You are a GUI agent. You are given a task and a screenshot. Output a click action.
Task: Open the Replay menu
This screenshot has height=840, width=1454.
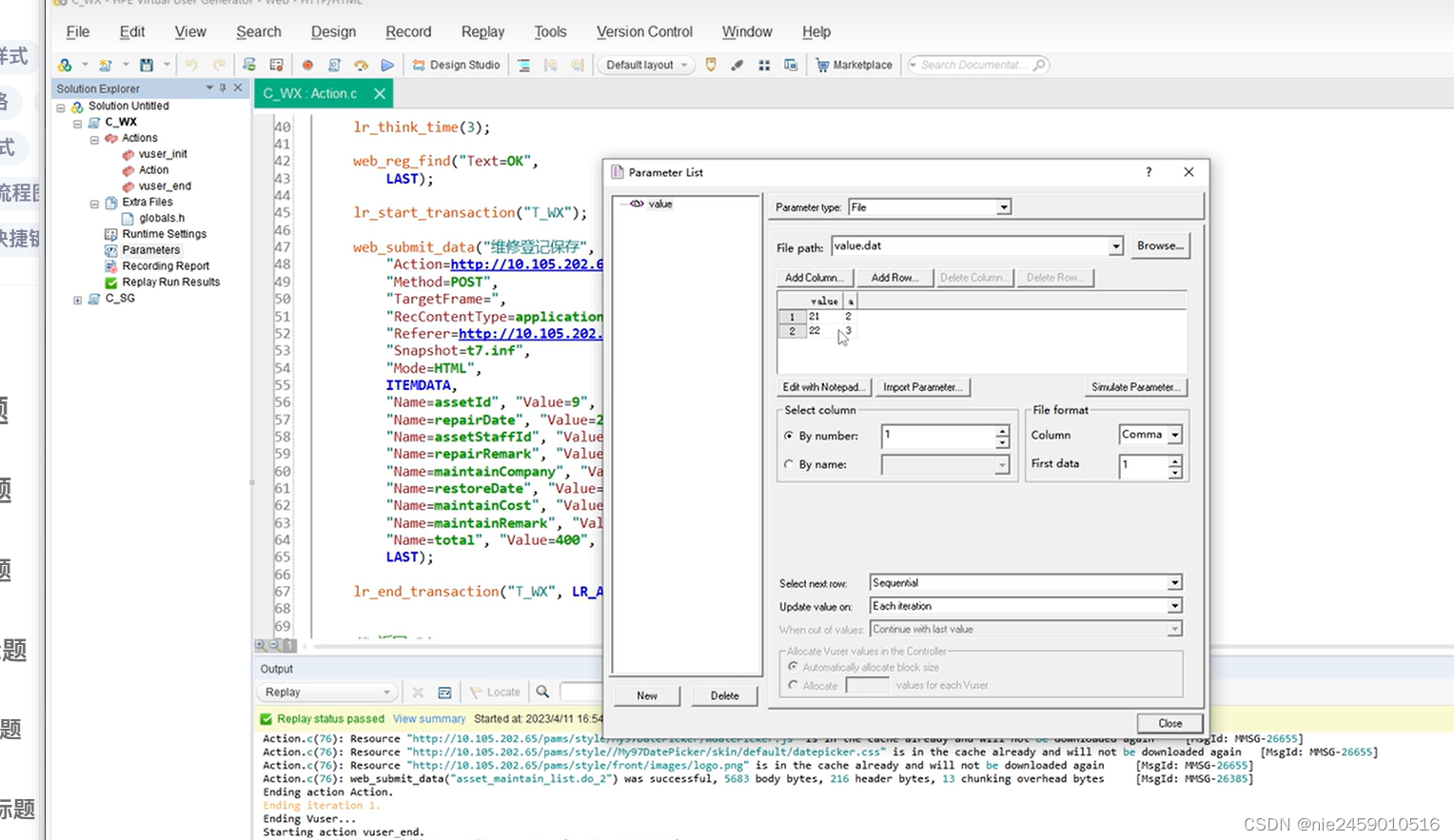[482, 31]
